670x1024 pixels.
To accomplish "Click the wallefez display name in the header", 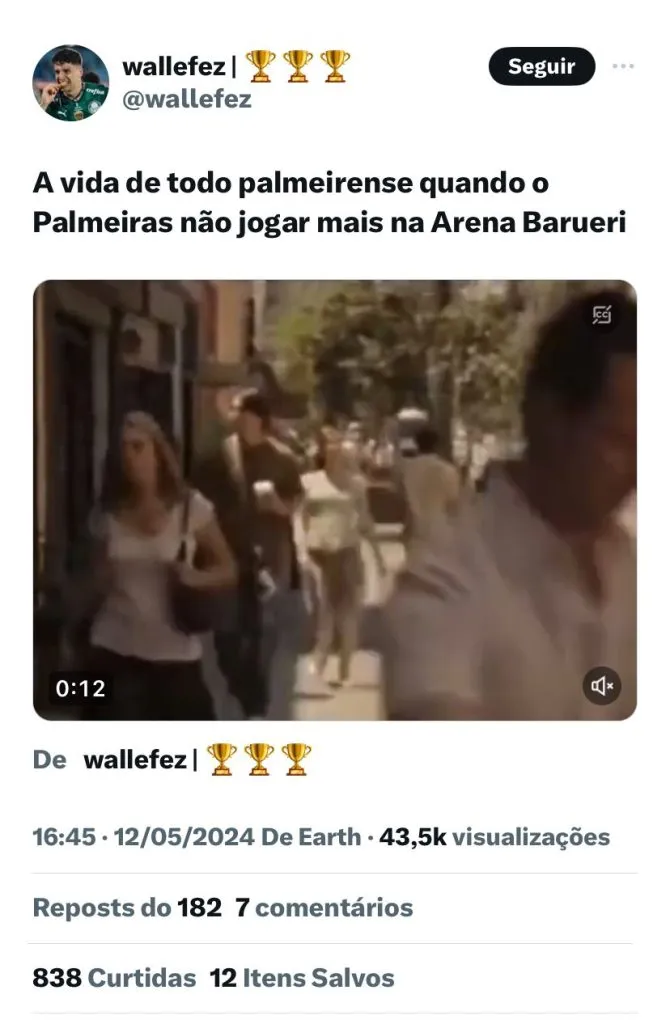I will tap(174, 66).
